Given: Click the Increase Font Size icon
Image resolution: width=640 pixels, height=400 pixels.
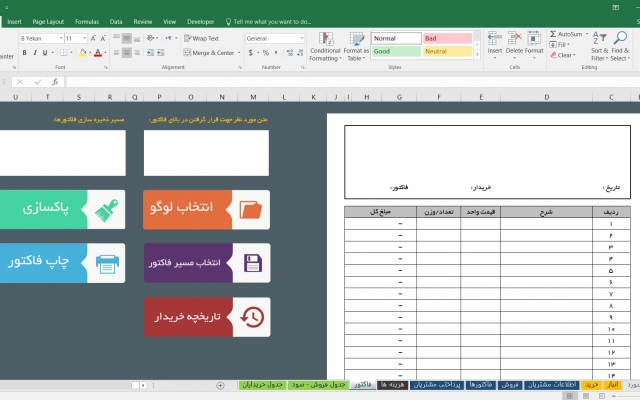Looking at the screenshot, I should point(93,38).
